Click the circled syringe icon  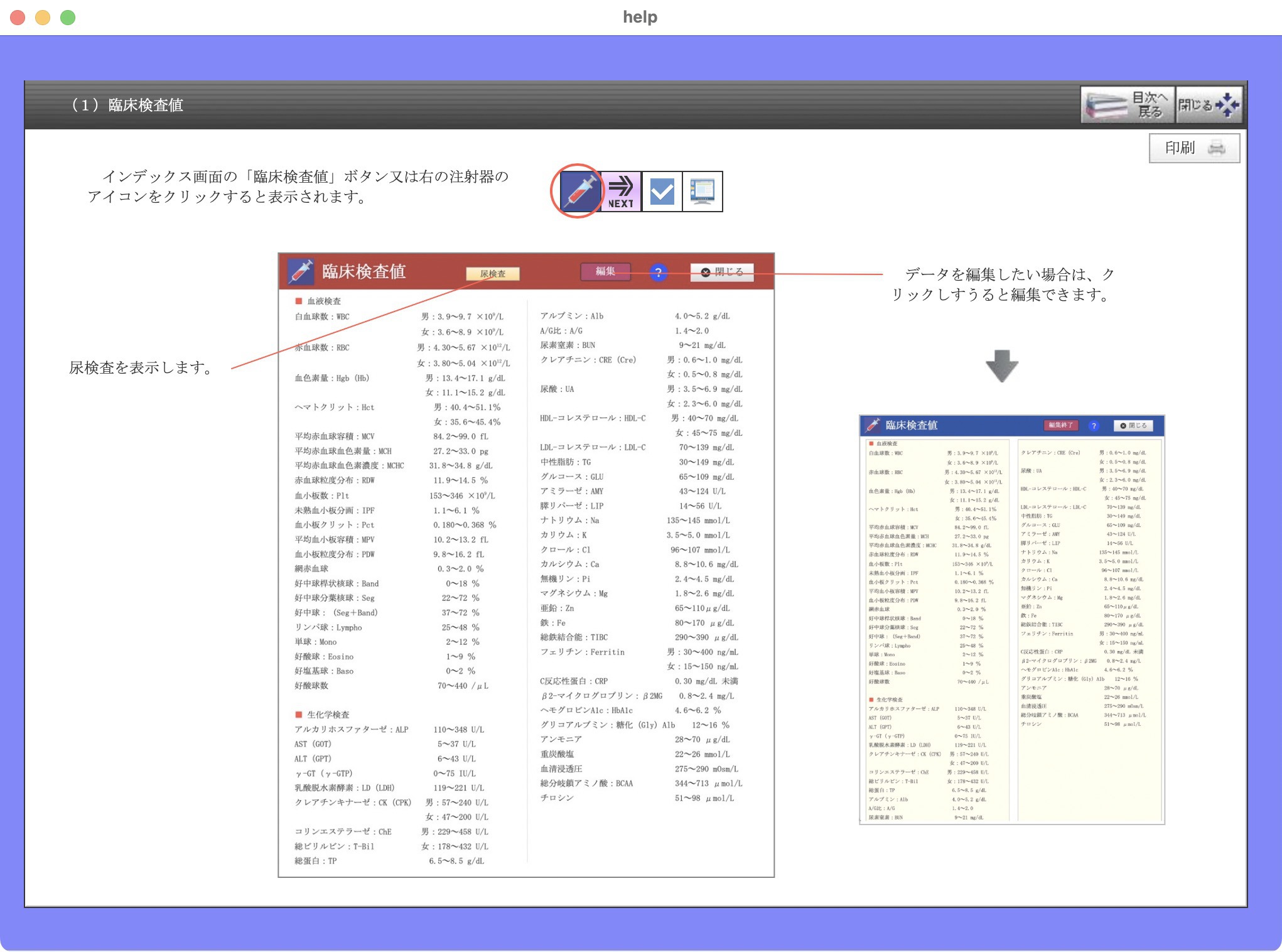point(579,191)
